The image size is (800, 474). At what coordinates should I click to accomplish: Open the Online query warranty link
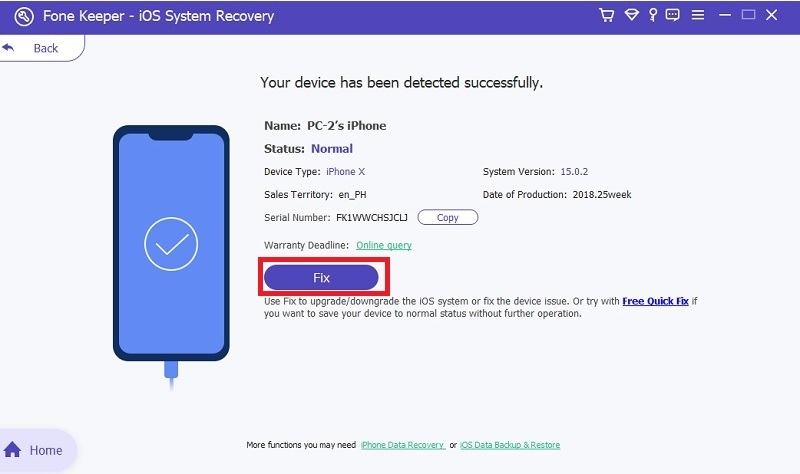click(384, 245)
